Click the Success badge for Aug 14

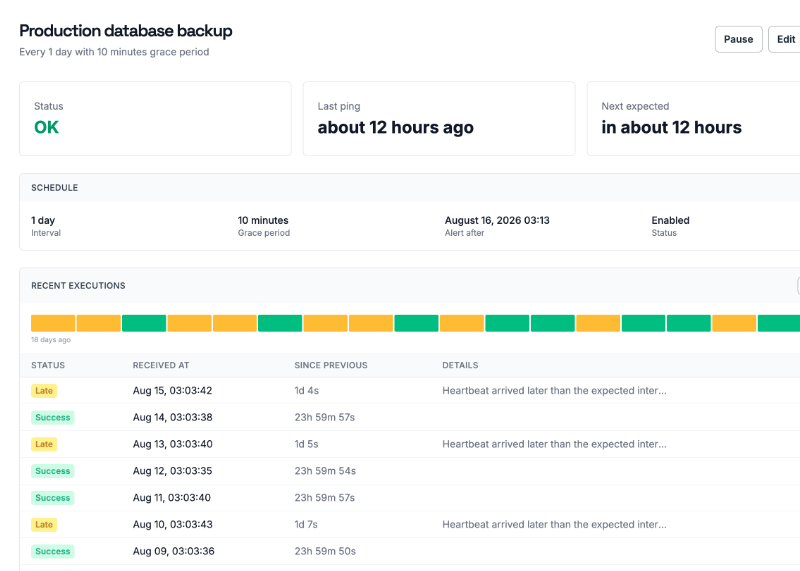pos(53,417)
